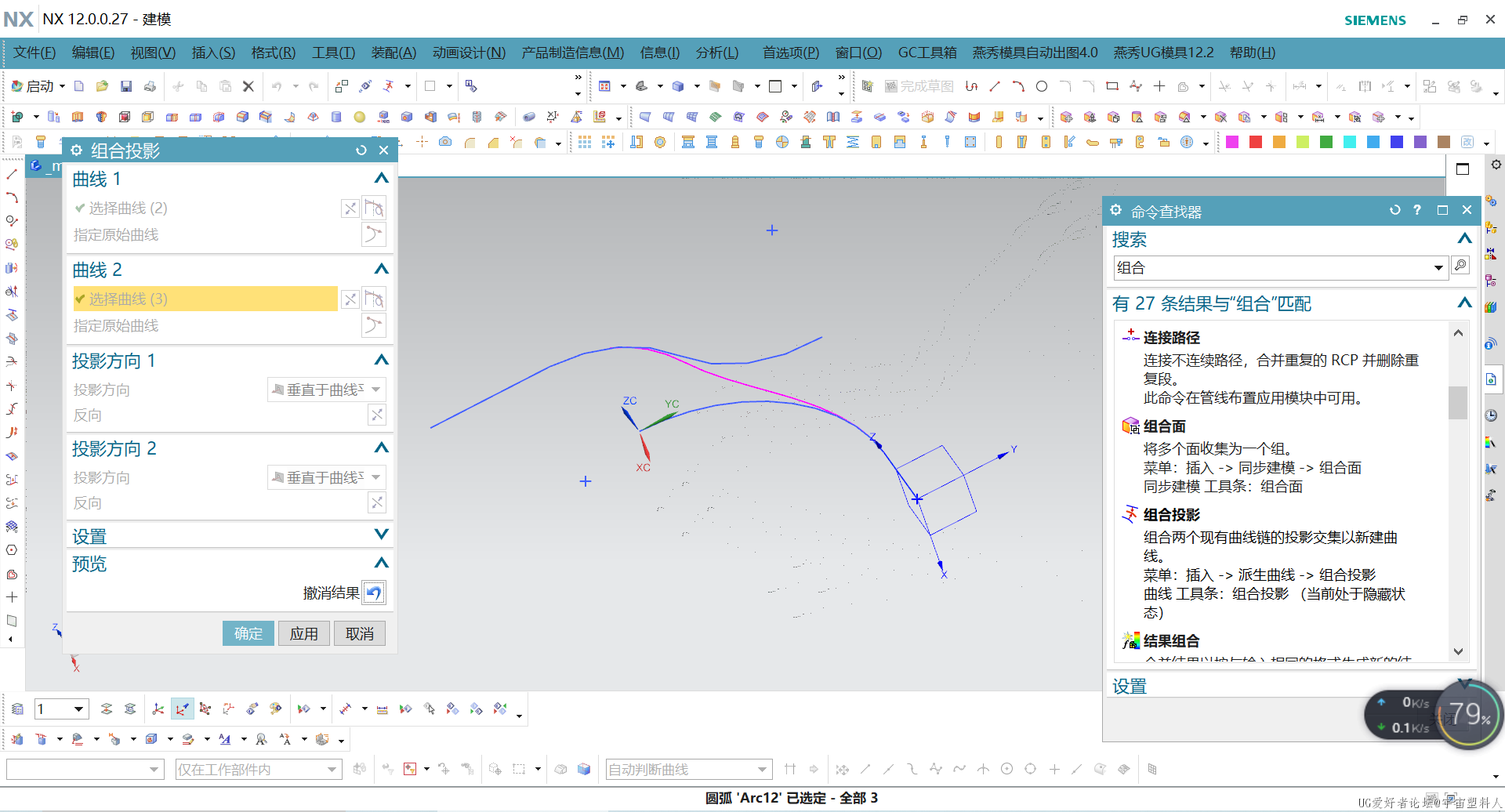Click the help question mark in 命令查找器
1505x812 pixels.
point(1417,210)
